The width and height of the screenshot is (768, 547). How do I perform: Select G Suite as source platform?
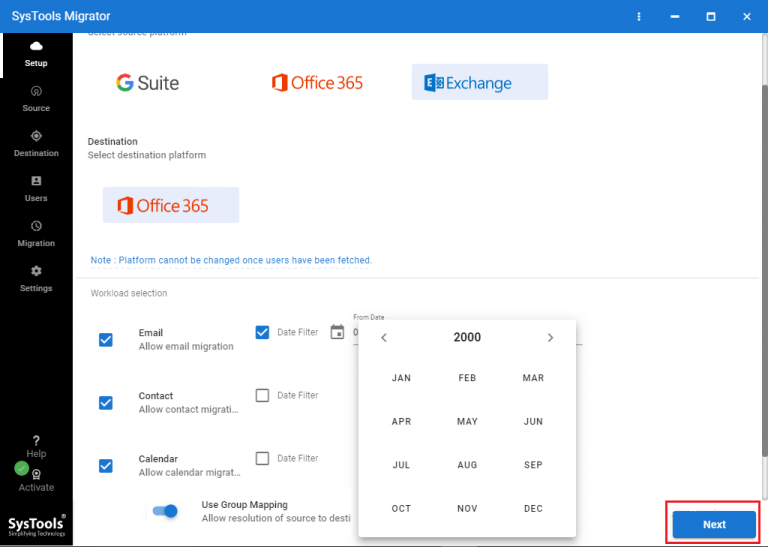147,83
